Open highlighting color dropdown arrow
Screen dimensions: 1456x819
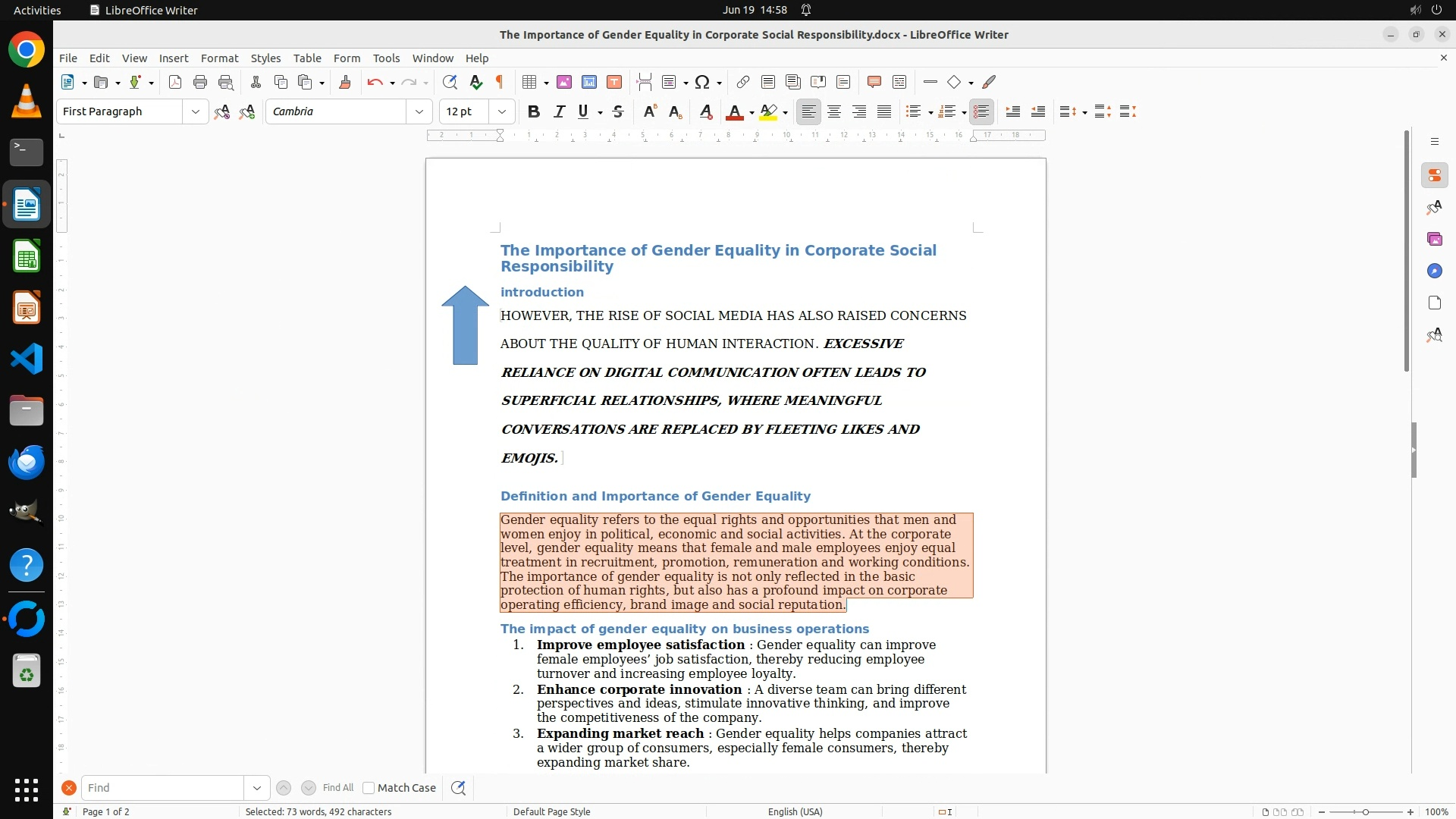[786, 113]
